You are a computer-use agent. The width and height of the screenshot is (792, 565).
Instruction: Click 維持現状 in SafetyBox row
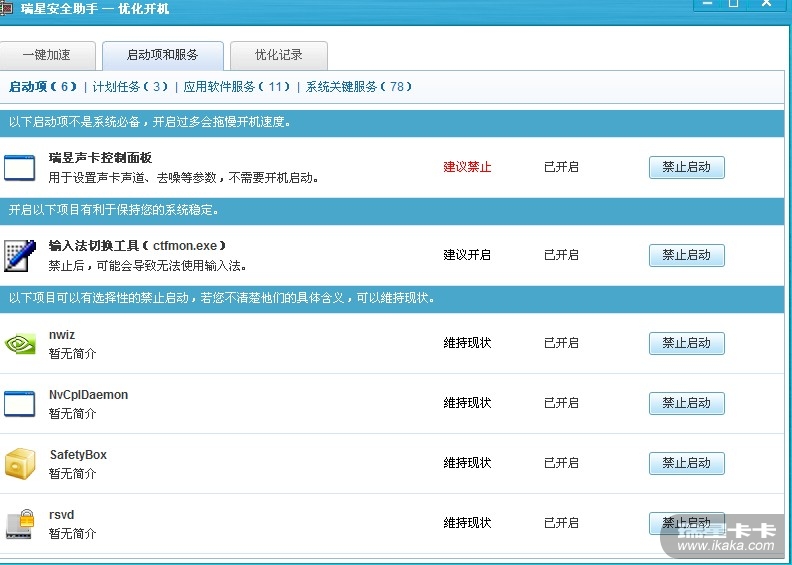(x=467, y=463)
